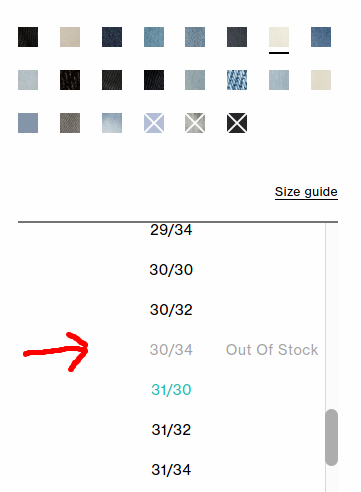Choose size 30/30 from the list
361x492 pixels.
(171, 270)
